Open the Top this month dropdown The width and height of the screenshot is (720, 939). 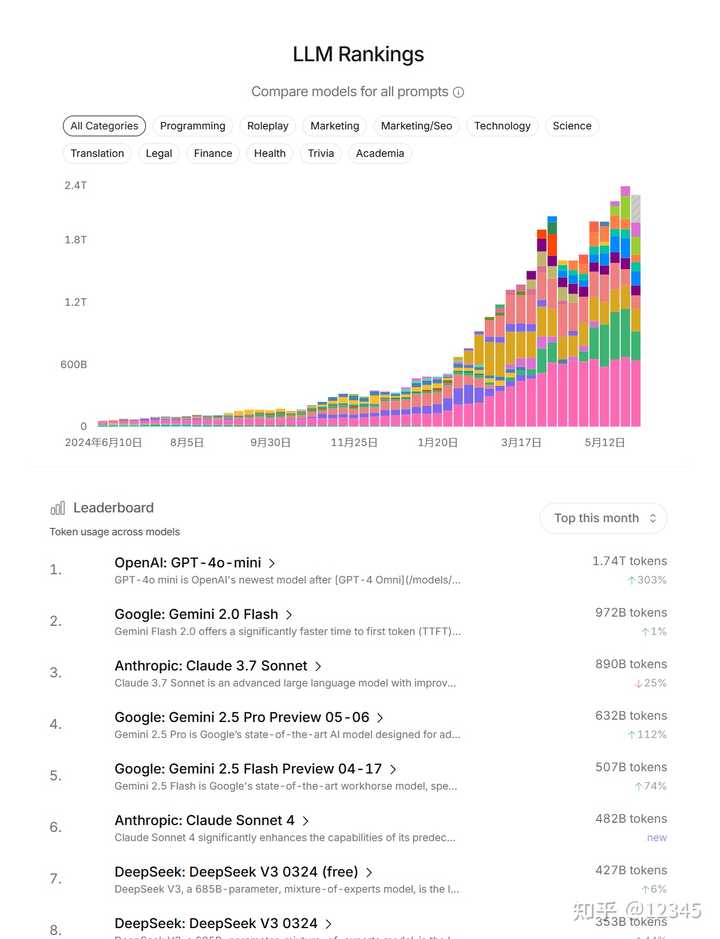click(603, 518)
